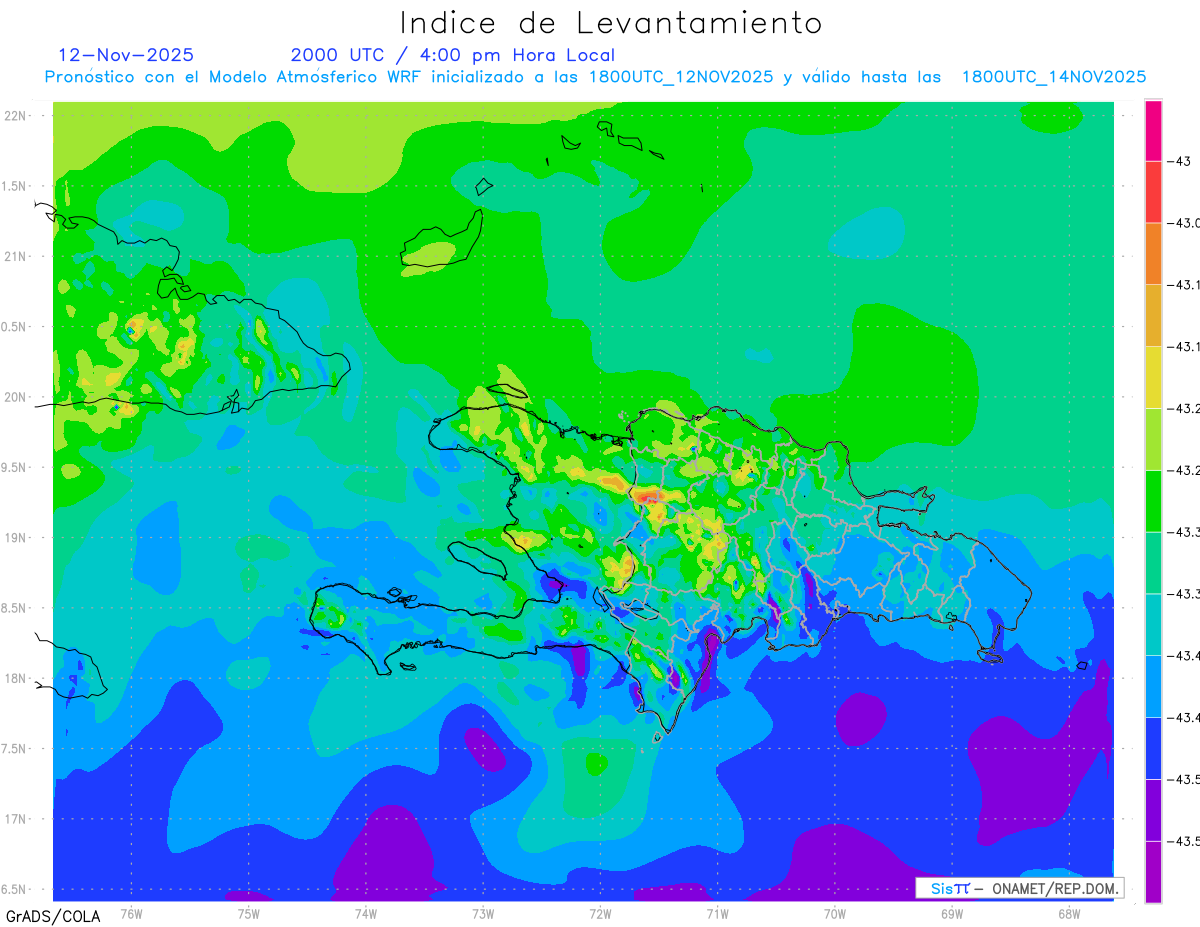The width and height of the screenshot is (1200, 927).
Task: Click the '75W' longitude label
Action: [x=248, y=914]
